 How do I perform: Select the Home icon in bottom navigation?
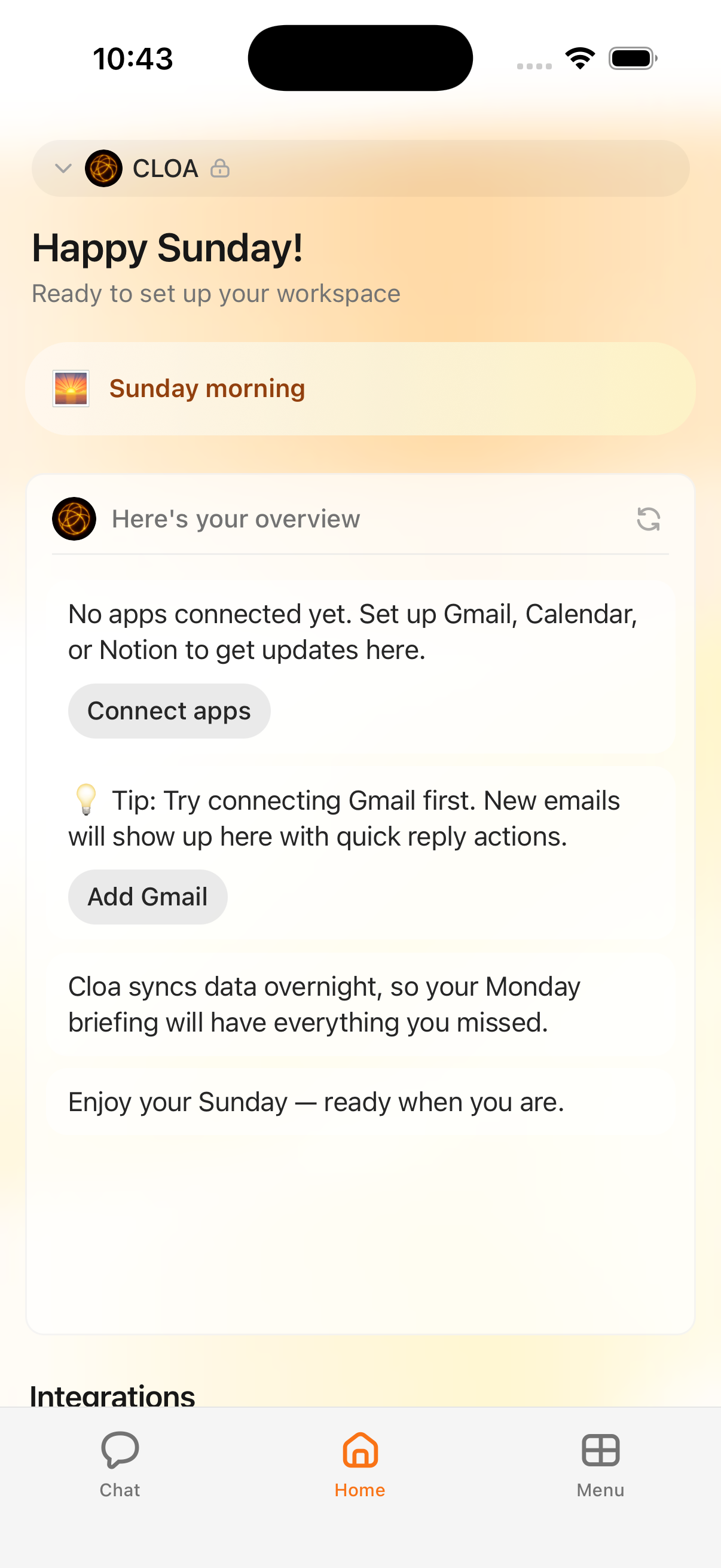(360, 1453)
